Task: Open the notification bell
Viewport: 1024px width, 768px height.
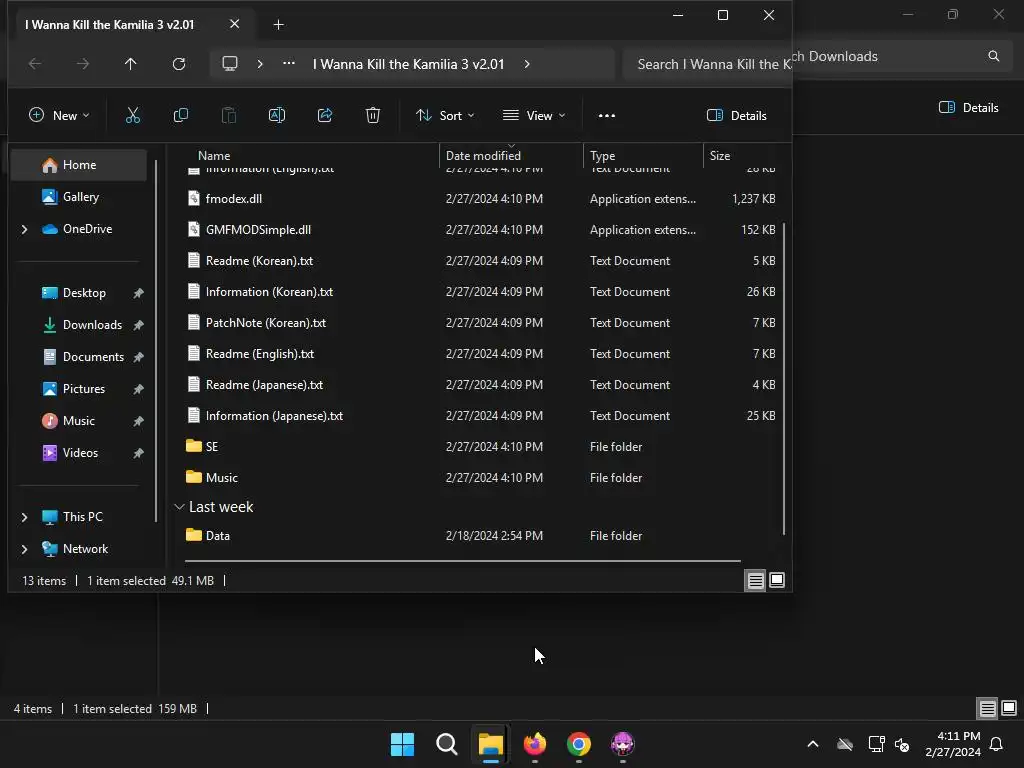Action: 997,744
